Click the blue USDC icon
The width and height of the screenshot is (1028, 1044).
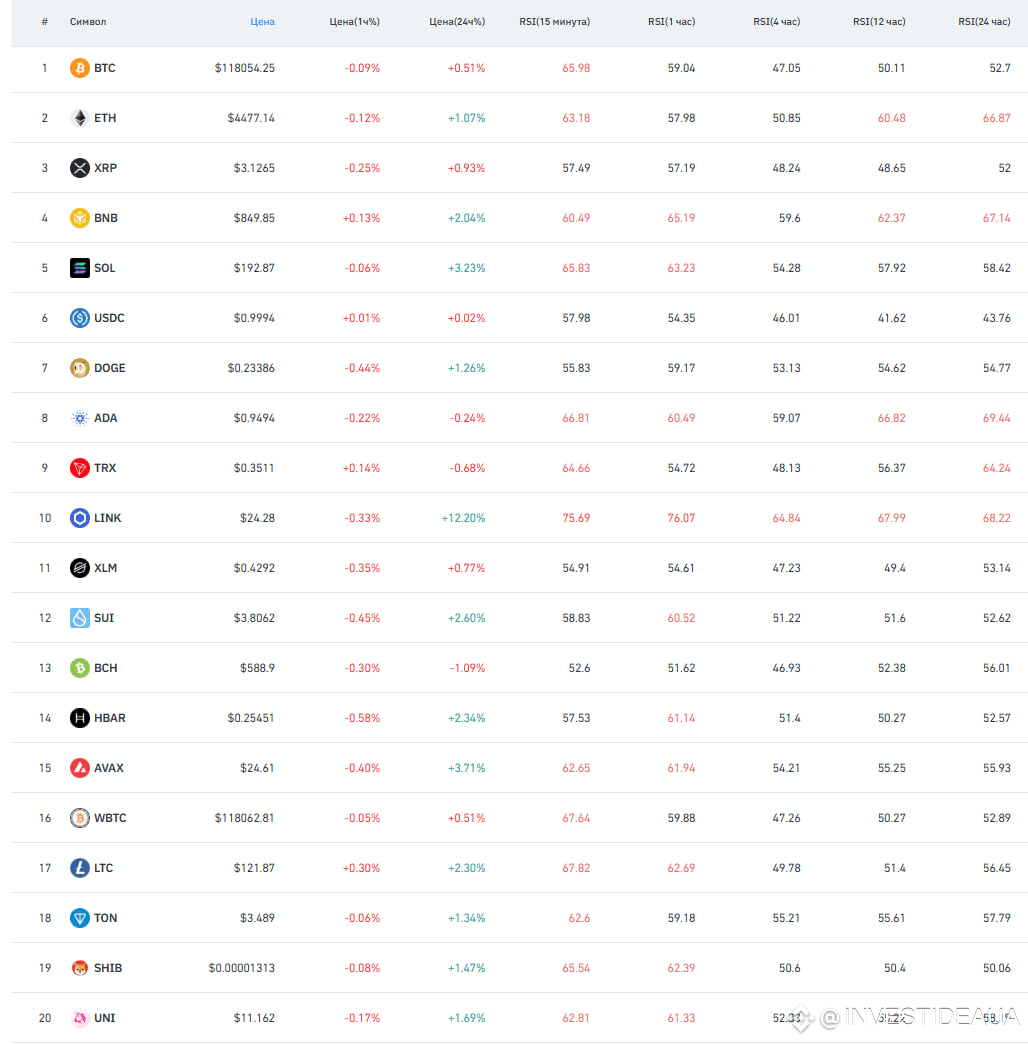tap(79, 318)
